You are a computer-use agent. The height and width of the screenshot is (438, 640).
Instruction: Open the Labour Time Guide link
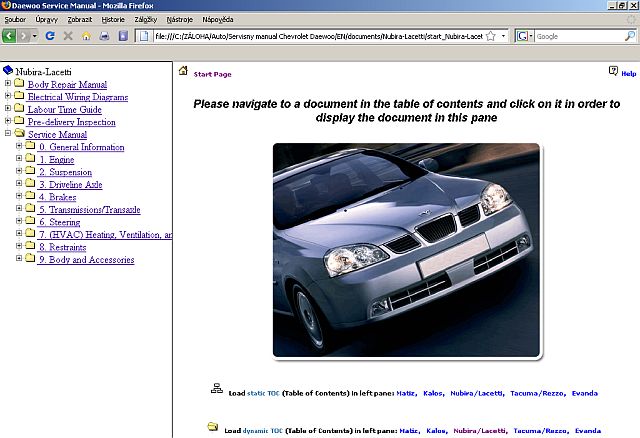click(64, 109)
